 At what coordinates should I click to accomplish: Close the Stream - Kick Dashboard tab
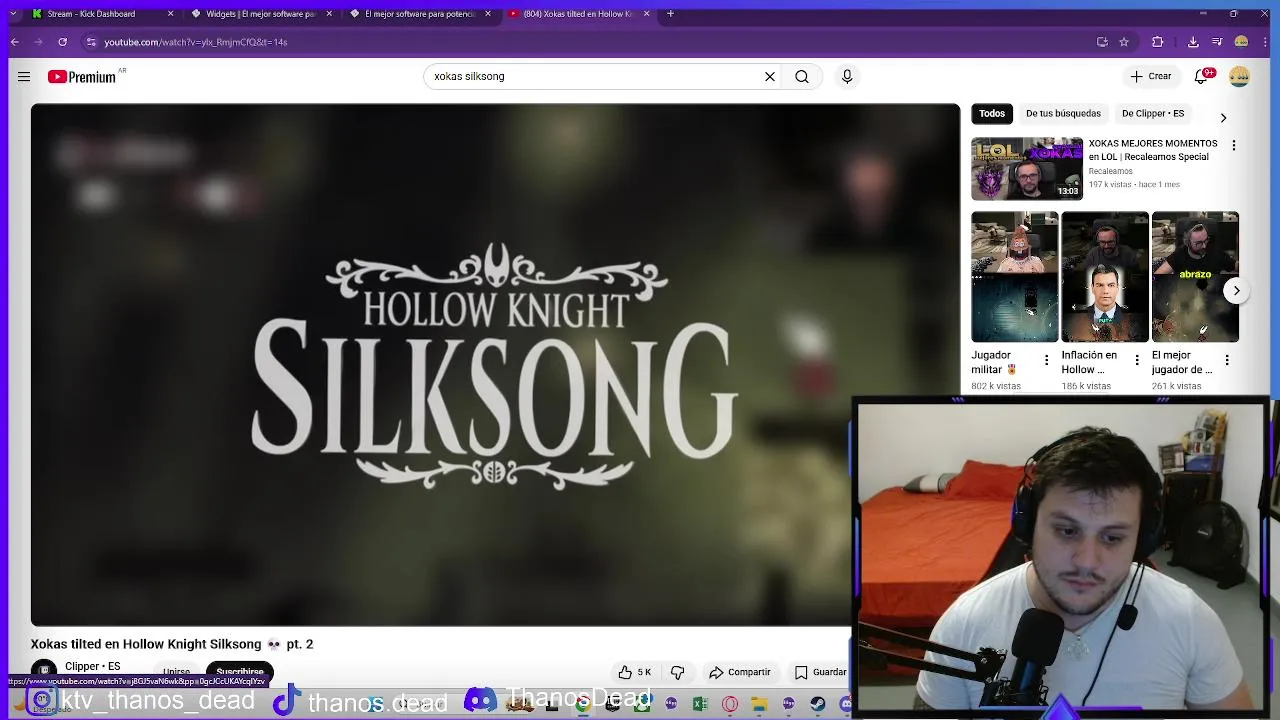[x=170, y=14]
